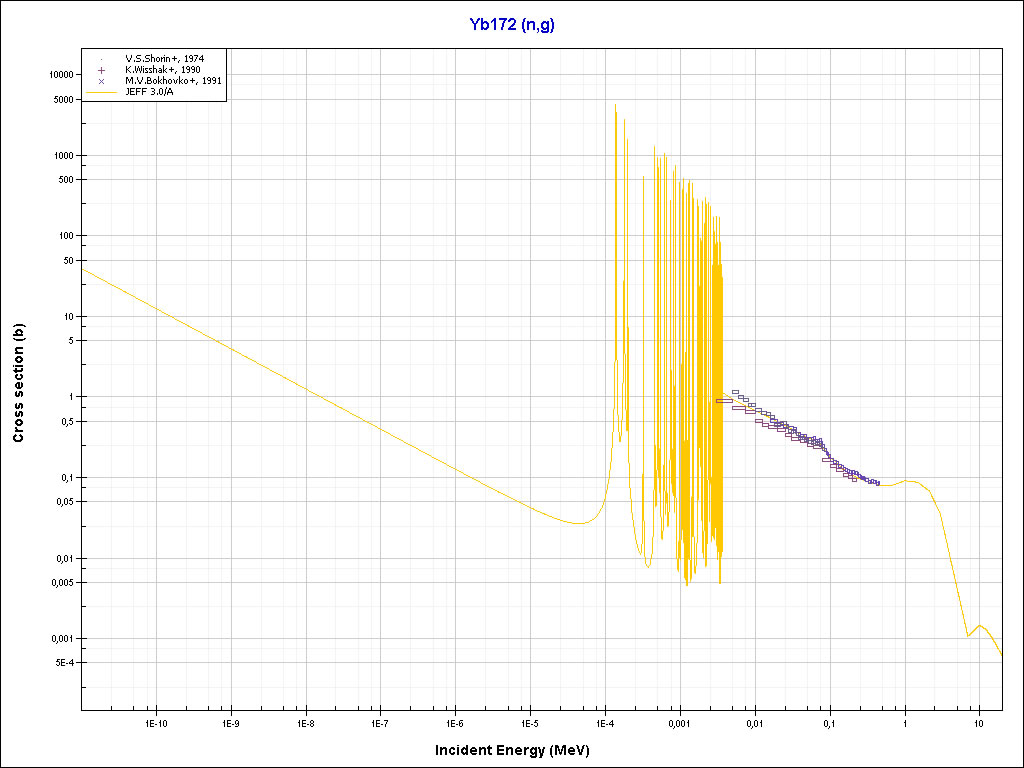Click the 10000 tick on the y-axis
Screen dimensions: 1024x768
(62, 75)
